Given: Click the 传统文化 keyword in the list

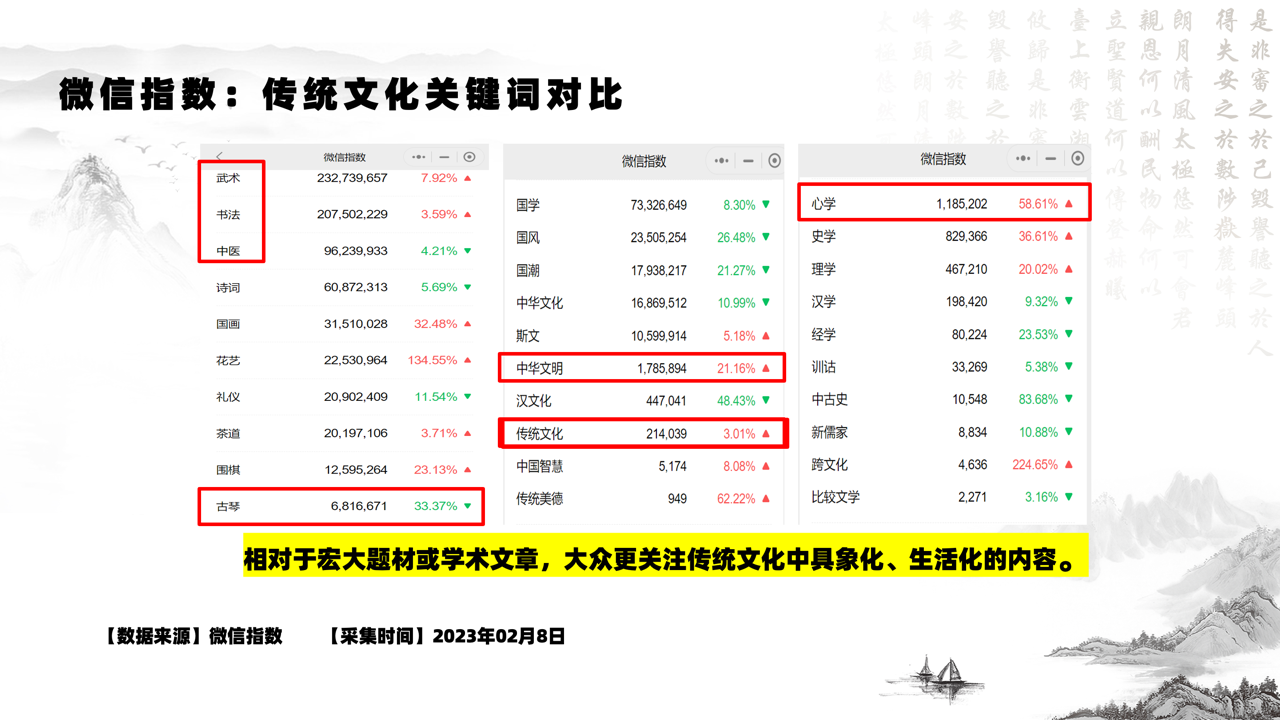Looking at the screenshot, I should click(x=540, y=434).
